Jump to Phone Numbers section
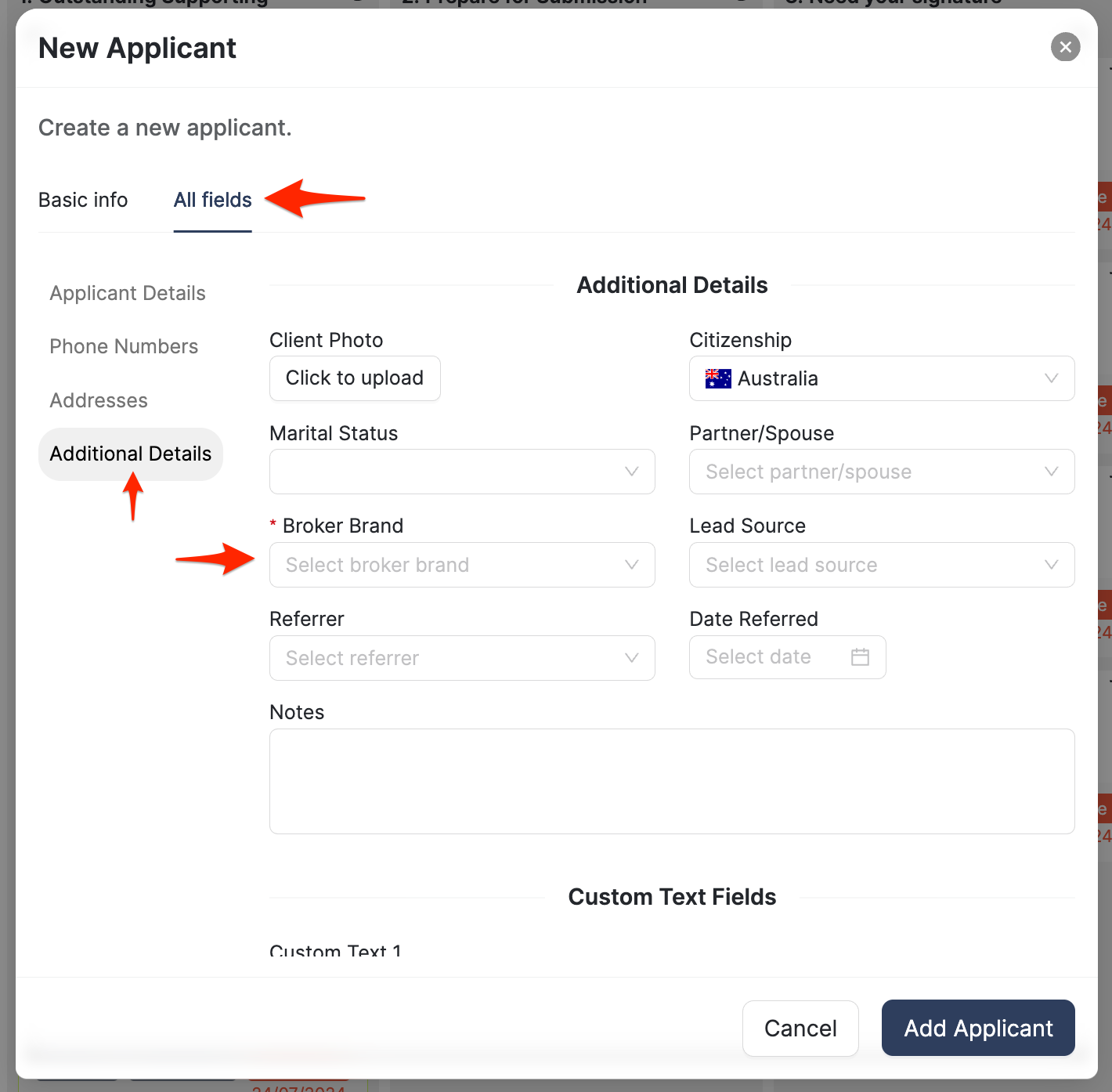The width and height of the screenshot is (1112, 1092). [124, 346]
